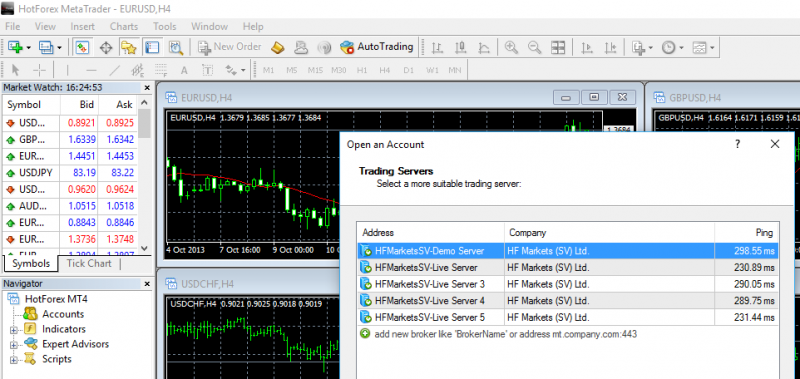This screenshot has height=379, width=800.
Task: Expand the Indicators tree node
Action: [x=14, y=330]
